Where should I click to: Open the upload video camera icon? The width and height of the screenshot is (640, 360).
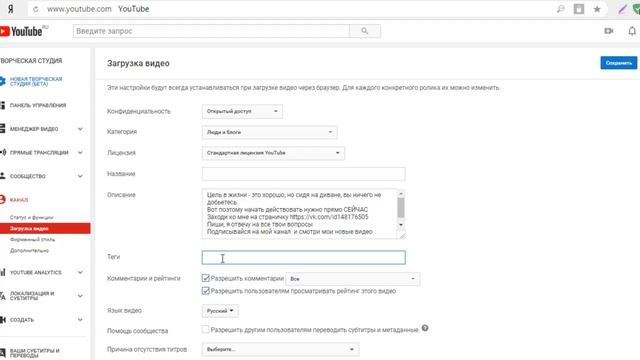coord(609,31)
